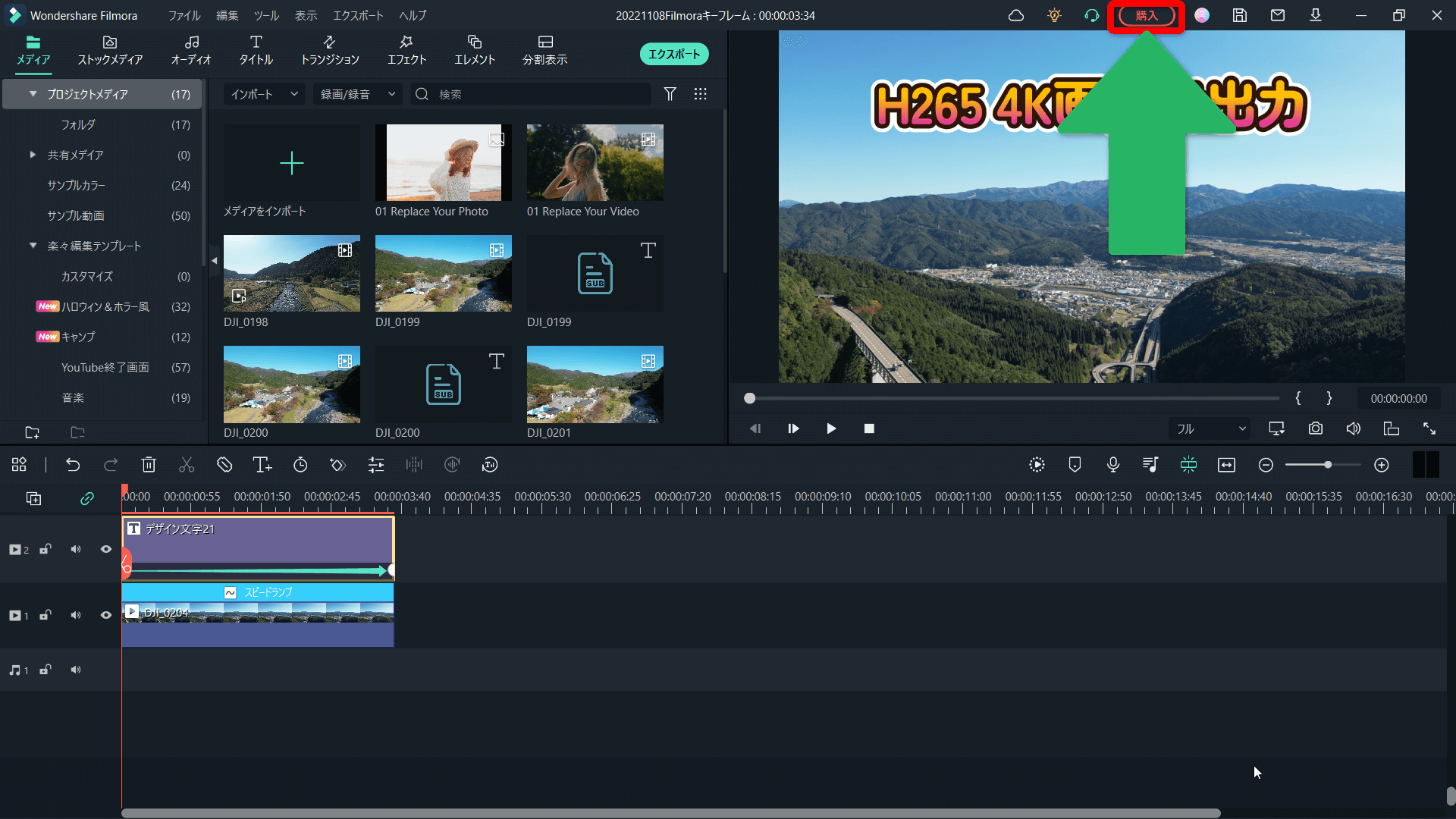Delete selected clip with trash icon
This screenshot has height=819, width=1456.
(149, 465)
